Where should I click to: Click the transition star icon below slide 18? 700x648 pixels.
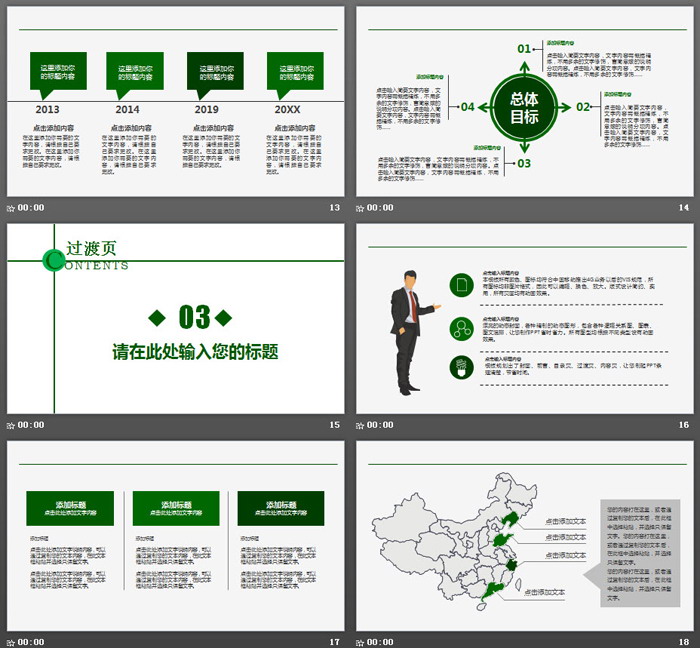[x=361, y=641]
